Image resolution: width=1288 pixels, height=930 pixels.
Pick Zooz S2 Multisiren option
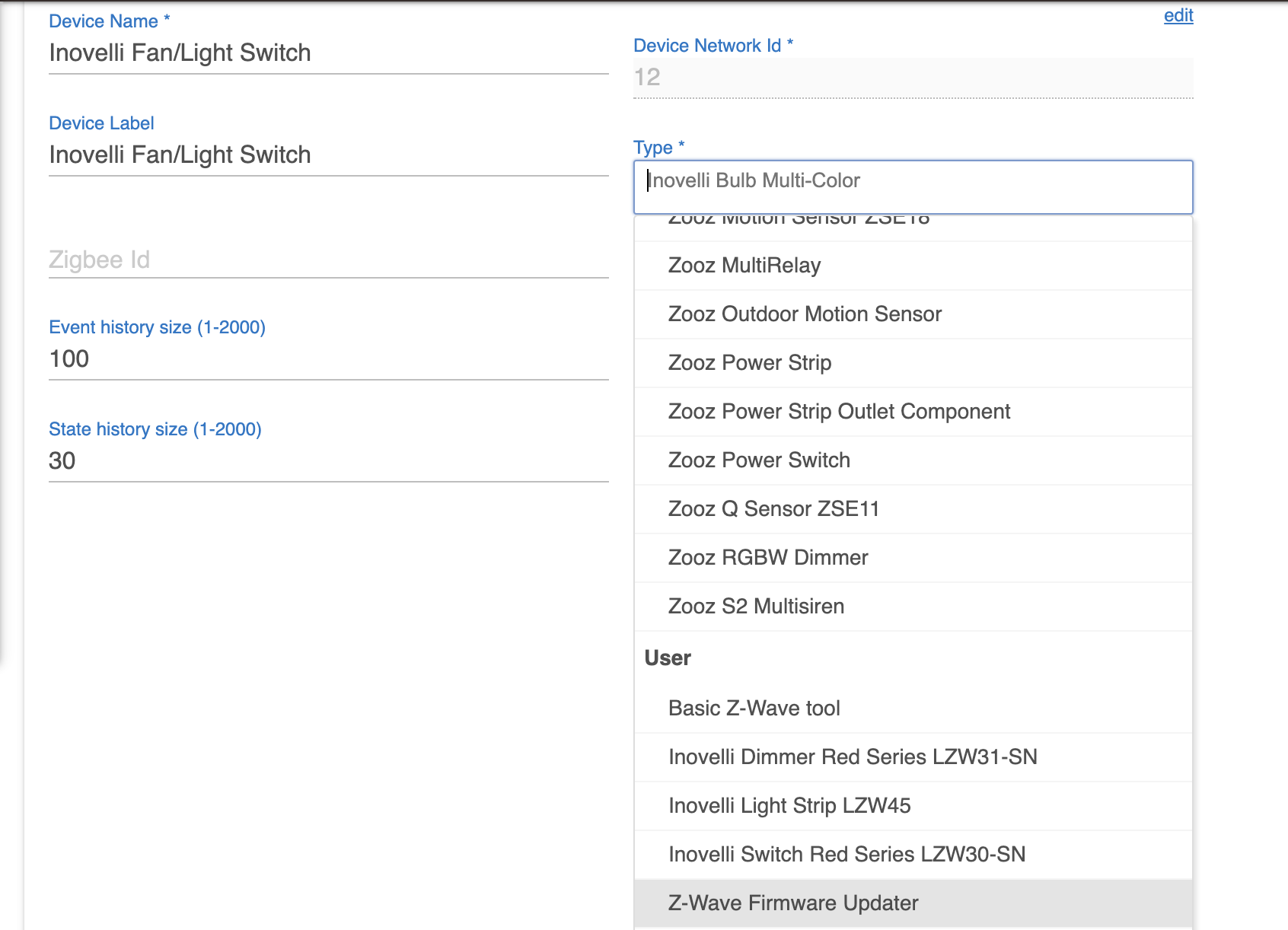point(756,607)
